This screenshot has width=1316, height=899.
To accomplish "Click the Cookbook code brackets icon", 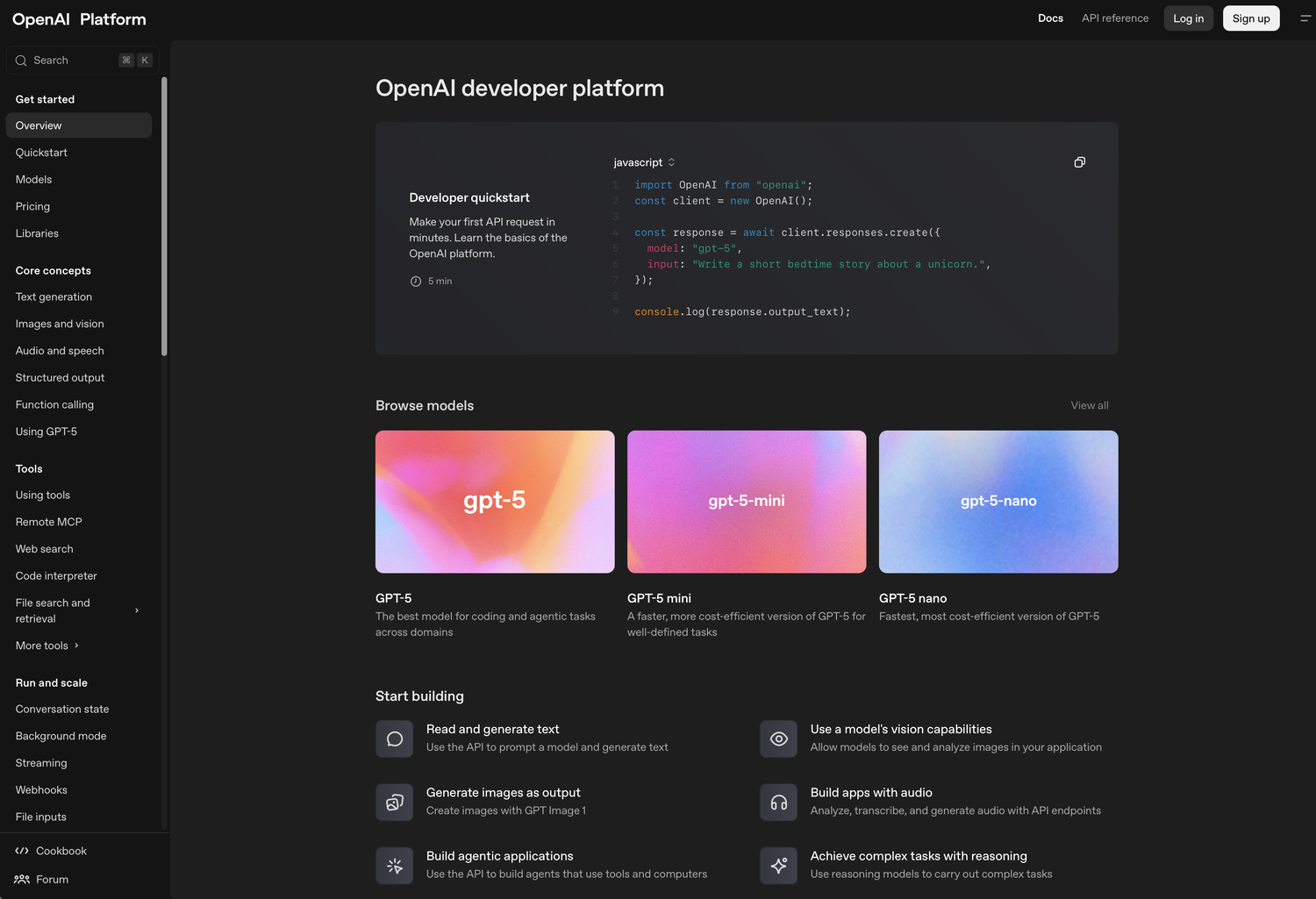I will point(22,851).
